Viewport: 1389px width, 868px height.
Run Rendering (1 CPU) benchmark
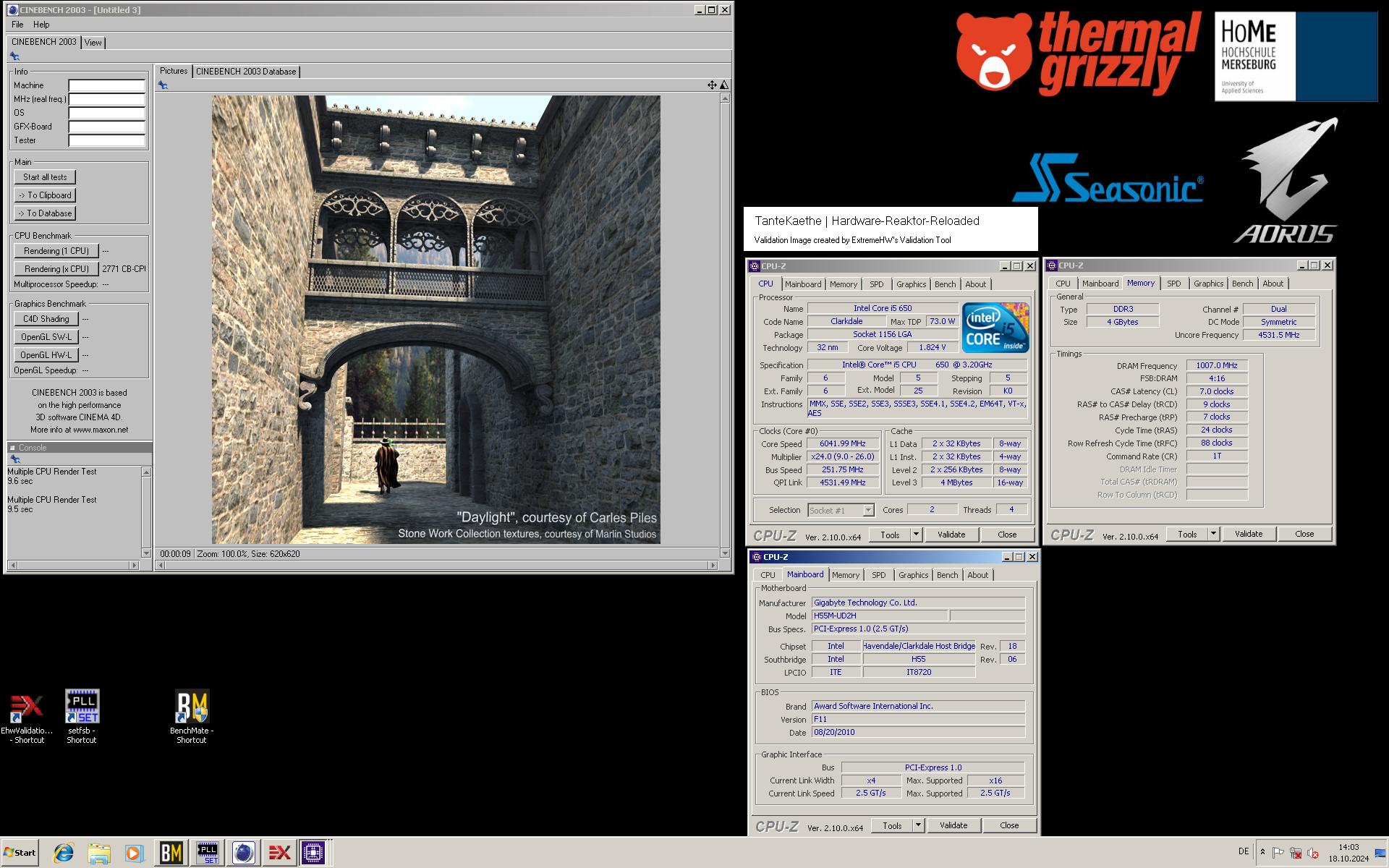[x=56, y=251]
